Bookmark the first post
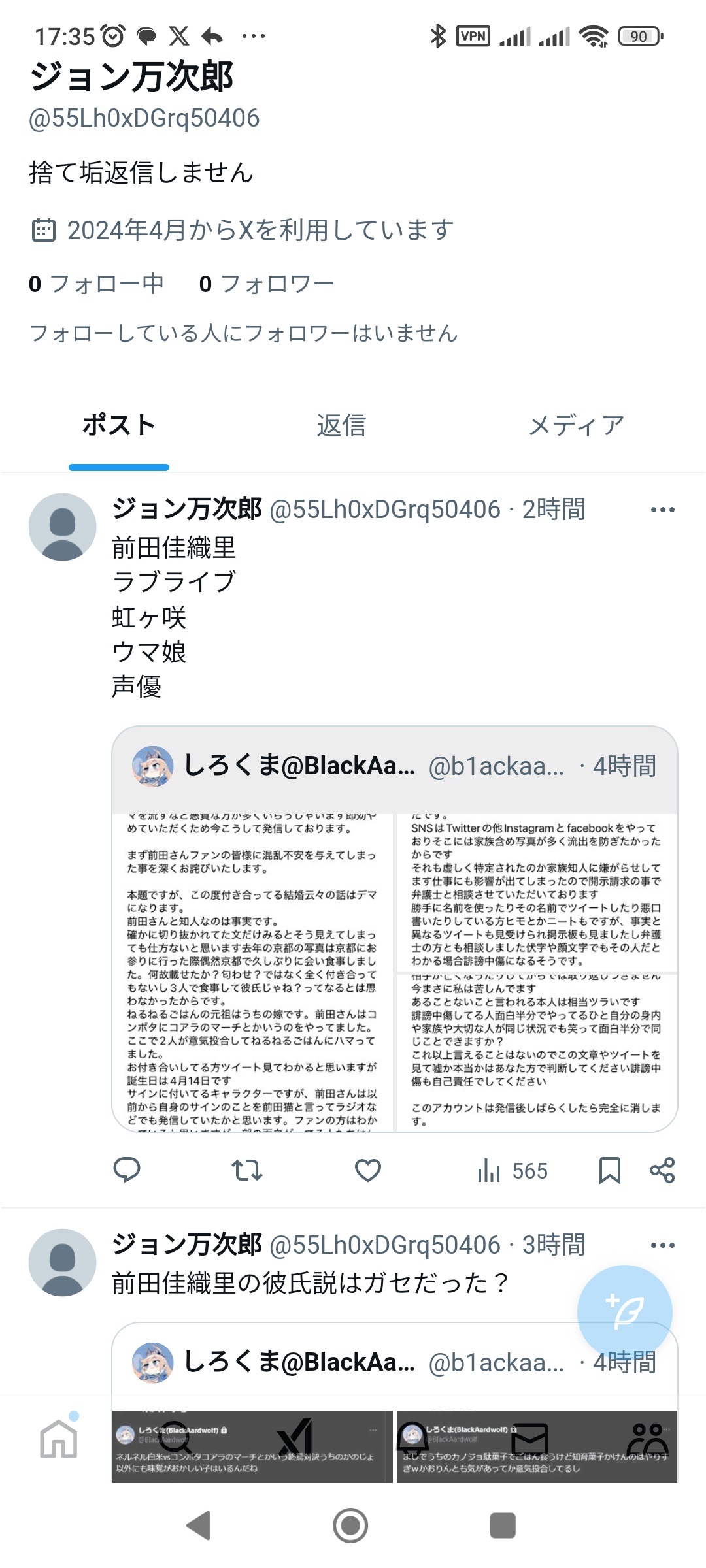The width and height of the screenshot is (706, 1568). click(610, 1170)
